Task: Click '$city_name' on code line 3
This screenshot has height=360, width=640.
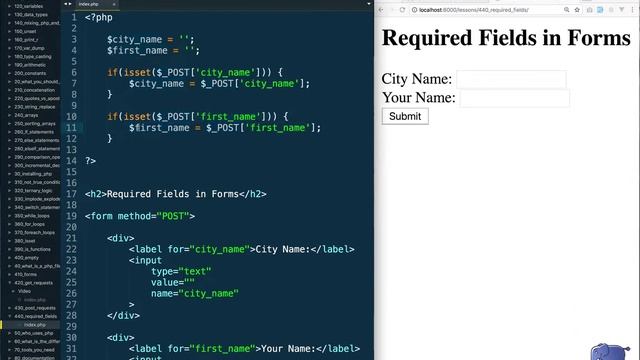Action: pyautogui.click(x=134, y=40)
